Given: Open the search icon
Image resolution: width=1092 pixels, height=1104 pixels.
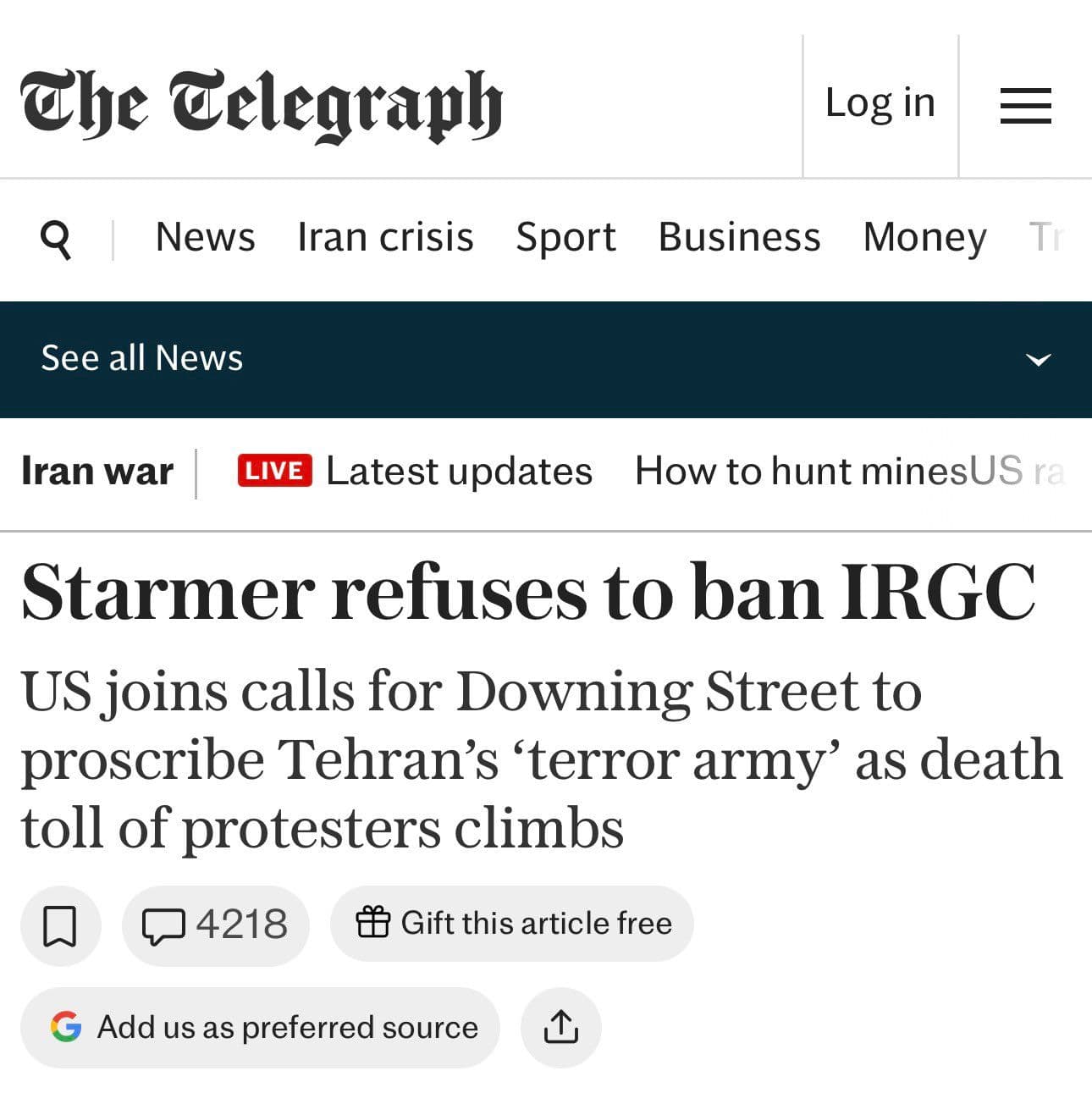Looking at the screenshot, I should pos(56,238).
